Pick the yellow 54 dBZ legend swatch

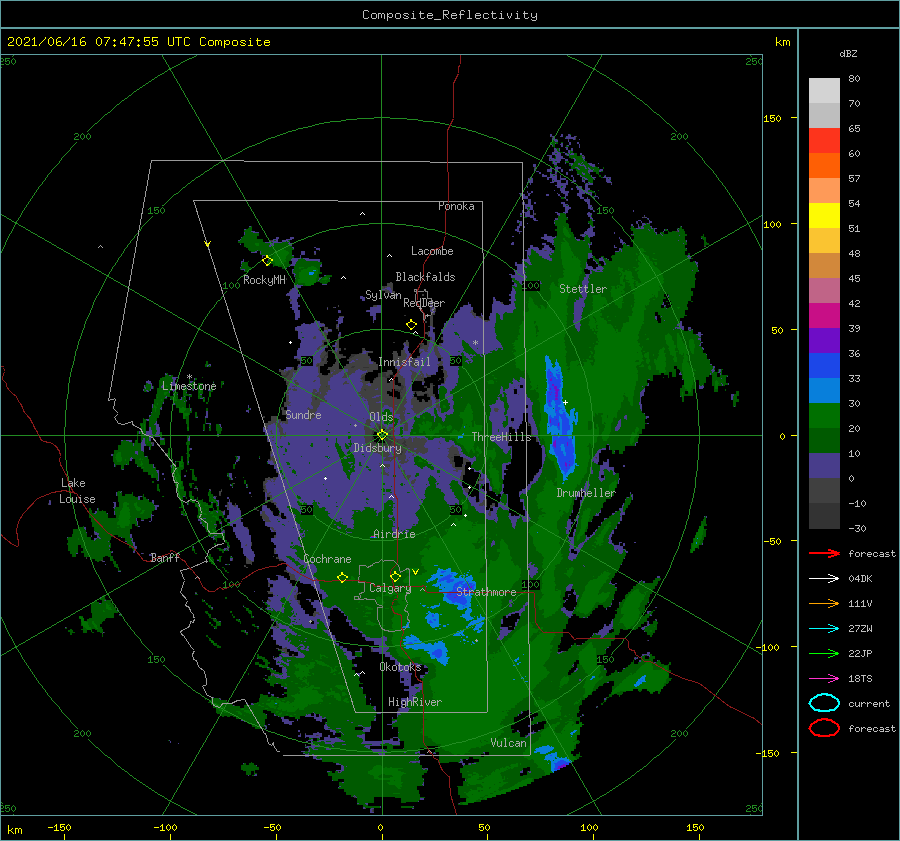pos(824,215)
